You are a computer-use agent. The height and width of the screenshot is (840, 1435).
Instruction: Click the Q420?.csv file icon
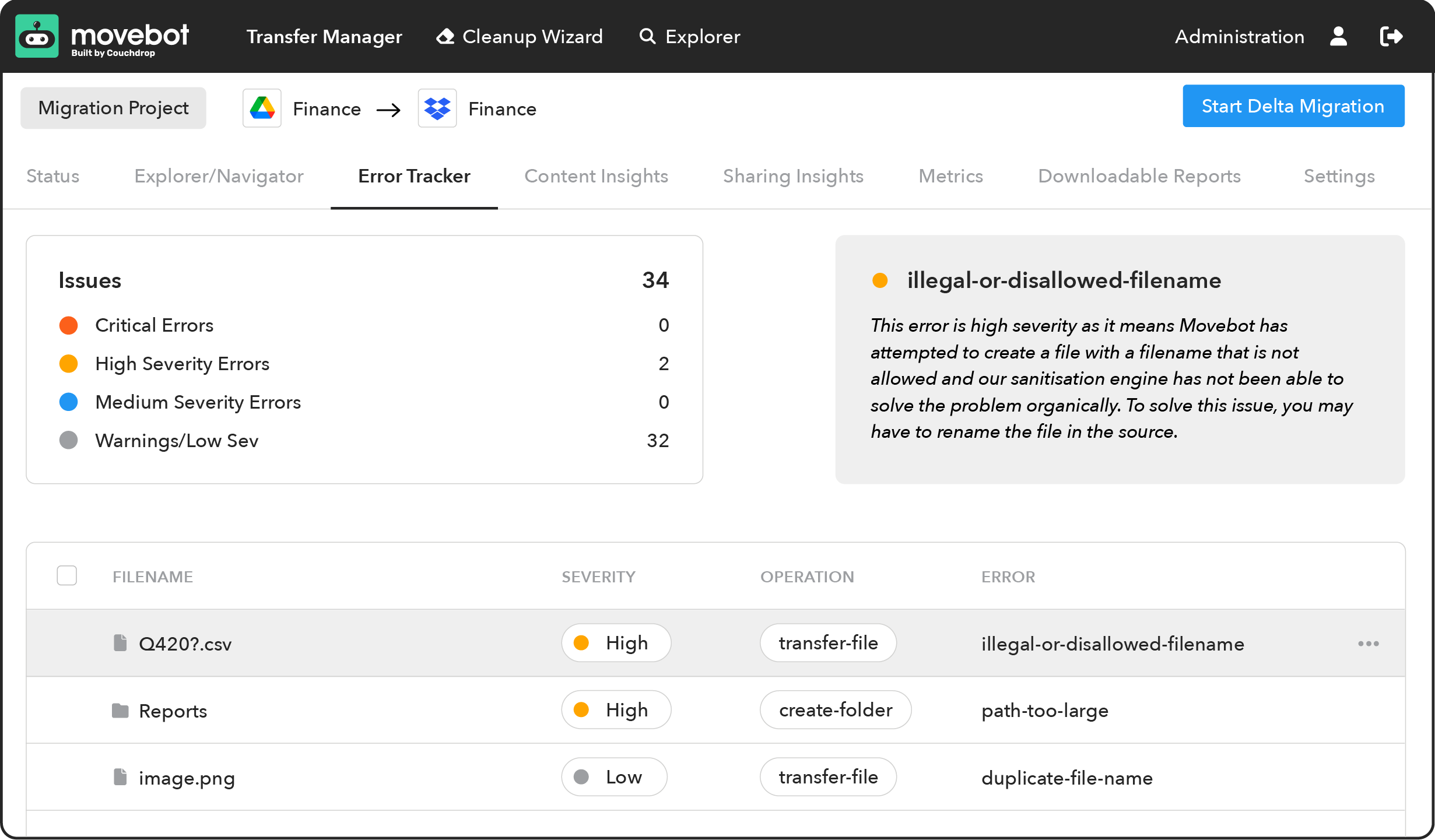pos(120,643)
